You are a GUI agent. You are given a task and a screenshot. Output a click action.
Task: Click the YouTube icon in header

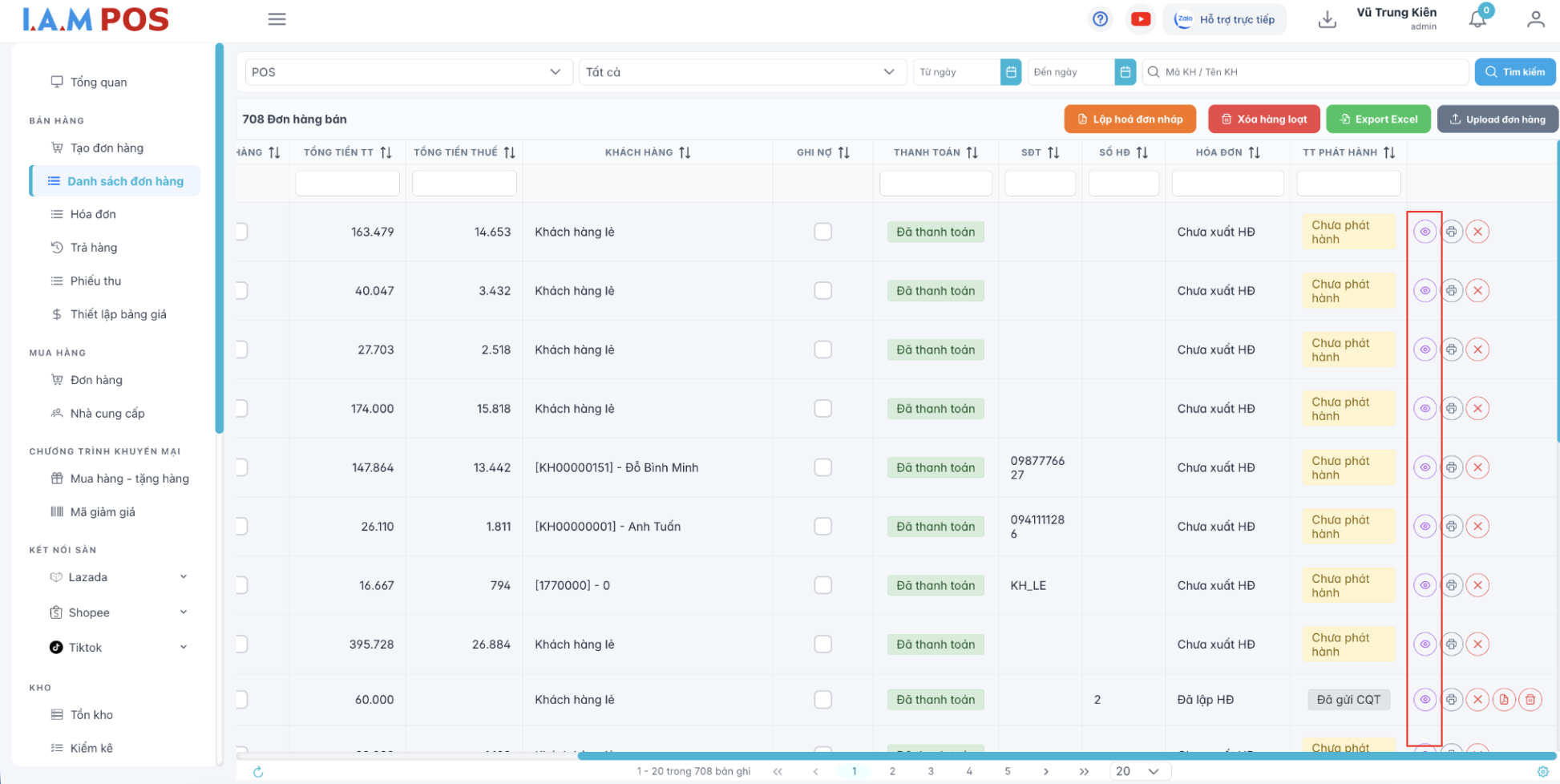(x=1140, y=19)
